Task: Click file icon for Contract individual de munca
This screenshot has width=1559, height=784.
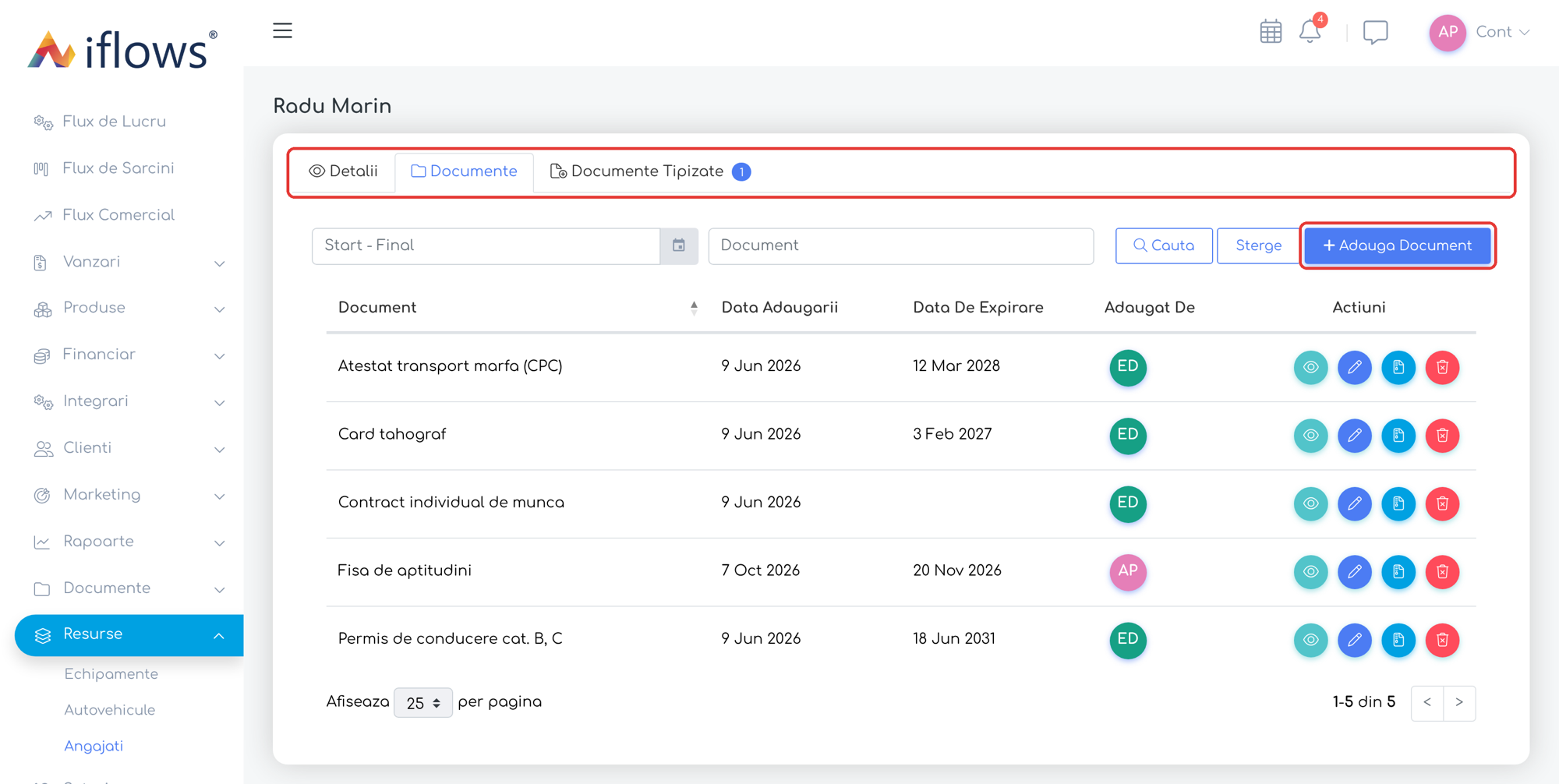Action: [x=1398, y=503]
